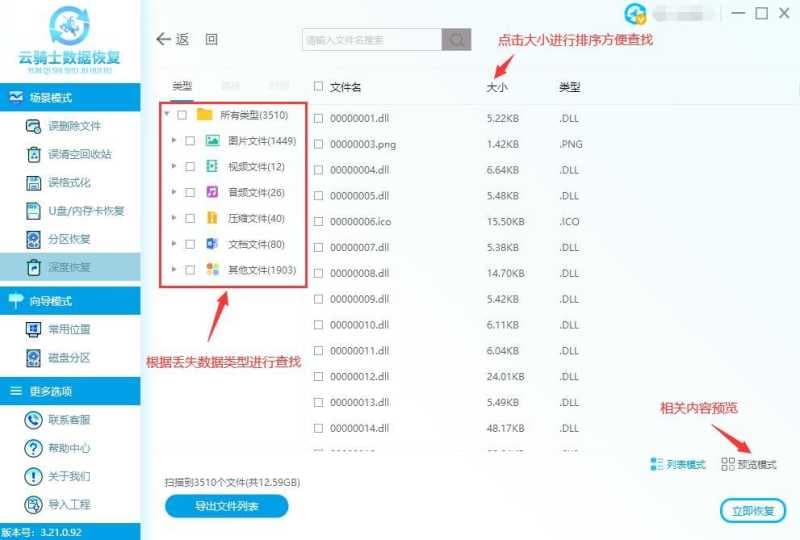Select the 类型 tab above the tree
Image resolution: width=800 pixels, height=540 pixels.
pyautogui.click(x=182, y=86)
